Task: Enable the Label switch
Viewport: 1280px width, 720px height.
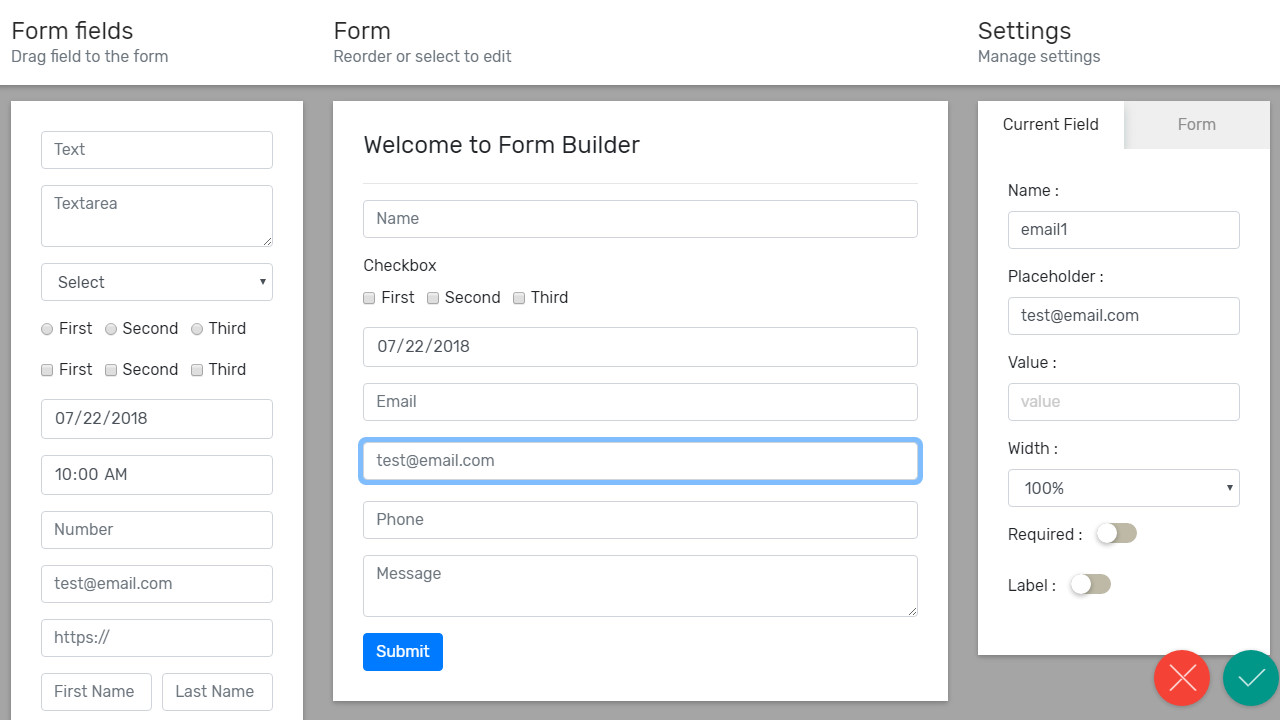Action: (1090, 585)
